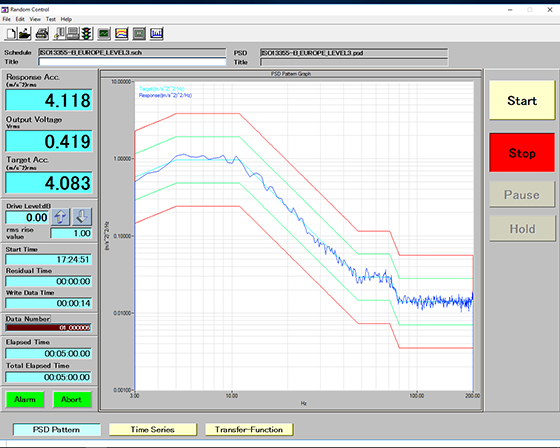Image resolution: width=560 pixels, height=448 pixels.
Task: Click the Data Number value field
Action: tap(49, 327)
